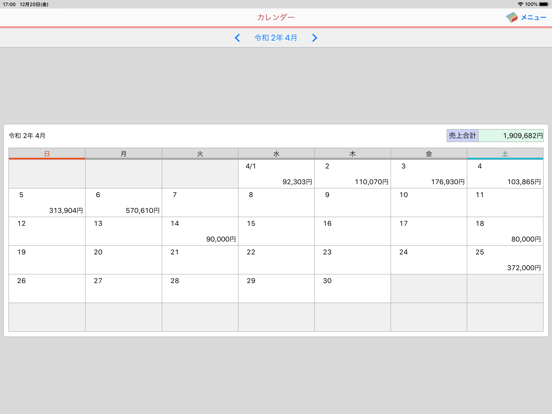Select the total value 1,909,682円
This screenshot has width=552, height=414.
(x=511, y=136)
